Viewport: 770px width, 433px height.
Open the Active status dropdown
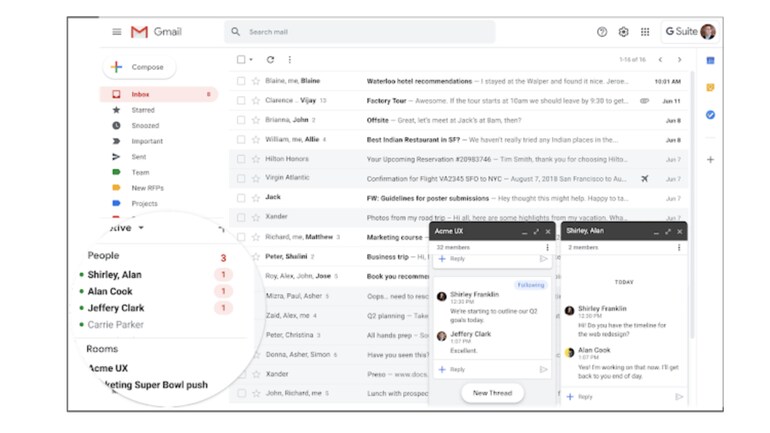[141, 228]
